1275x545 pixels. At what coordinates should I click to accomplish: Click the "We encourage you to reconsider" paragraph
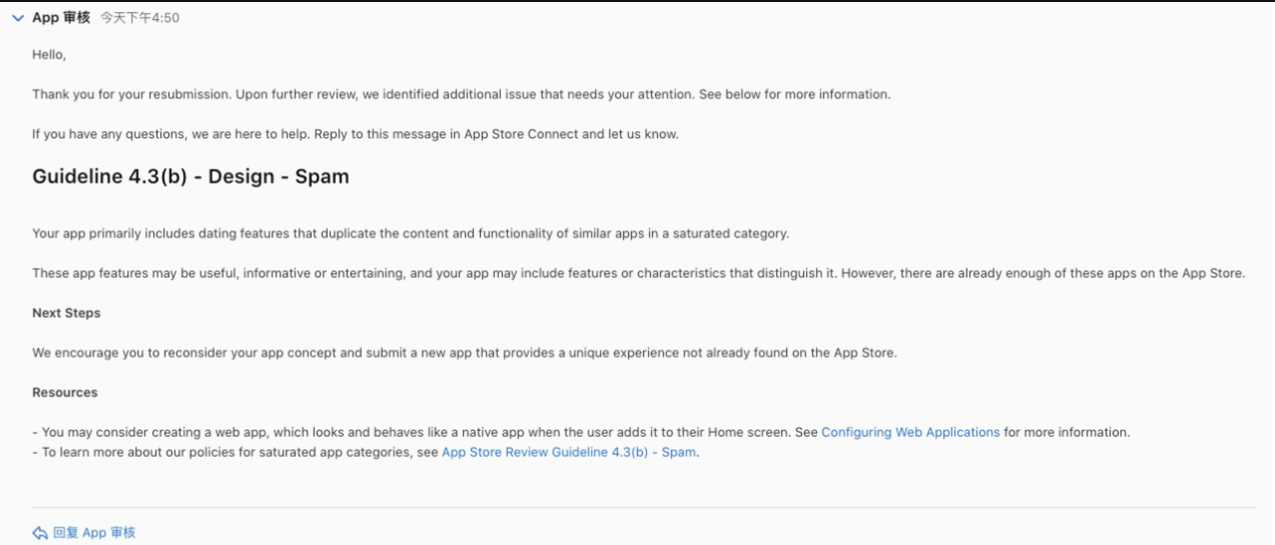tap(464, 353)
